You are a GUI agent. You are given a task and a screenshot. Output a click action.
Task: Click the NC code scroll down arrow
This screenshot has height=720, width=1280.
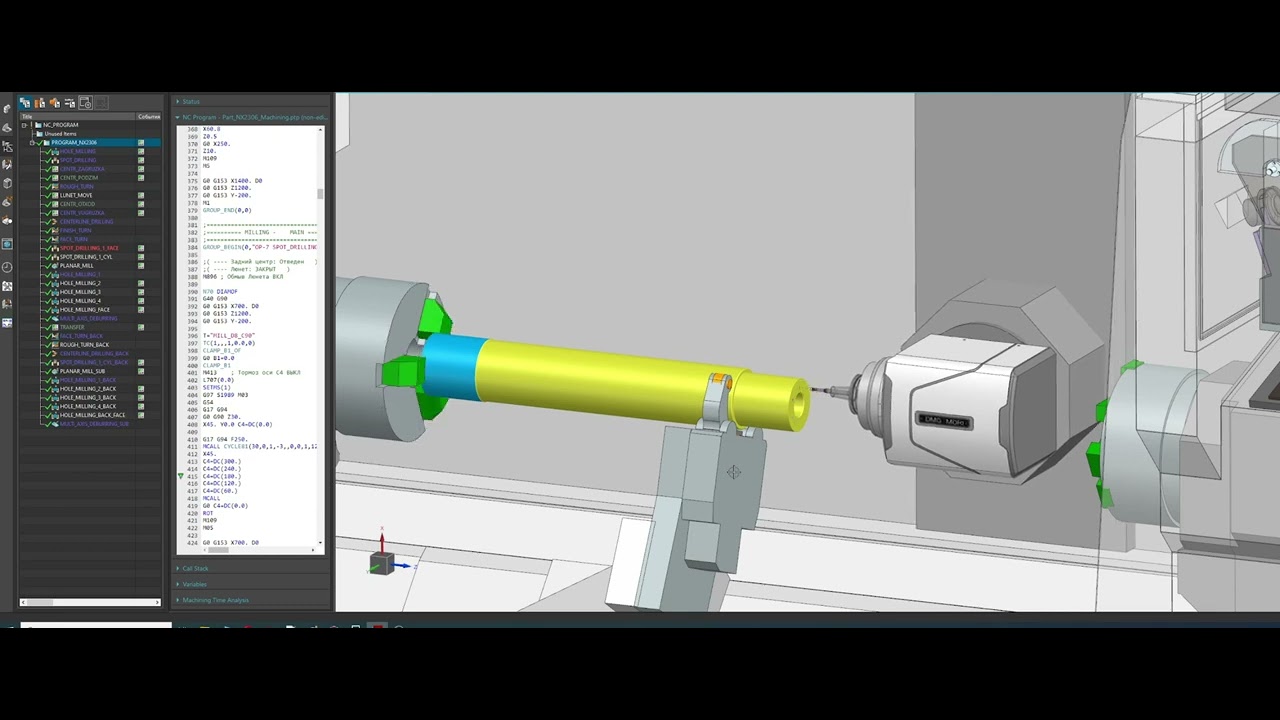point(320,541)
